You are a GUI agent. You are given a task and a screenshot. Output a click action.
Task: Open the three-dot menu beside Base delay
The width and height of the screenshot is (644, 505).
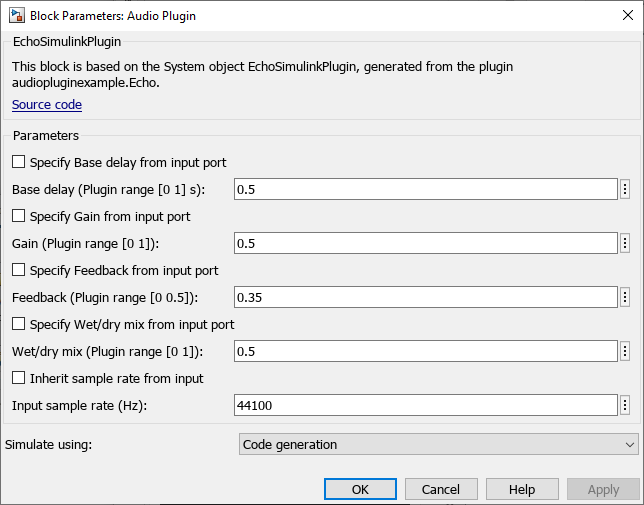[x=625, y=189]
